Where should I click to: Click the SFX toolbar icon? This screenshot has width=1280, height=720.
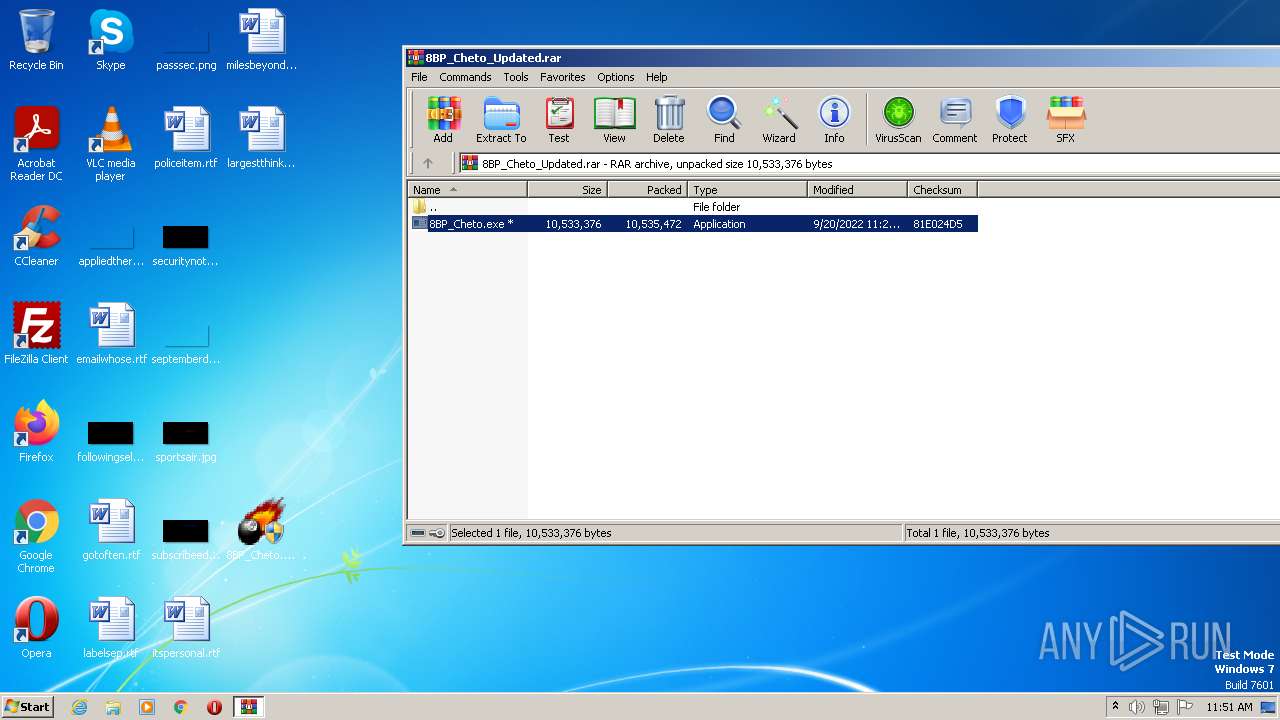tap(1066, 120)
